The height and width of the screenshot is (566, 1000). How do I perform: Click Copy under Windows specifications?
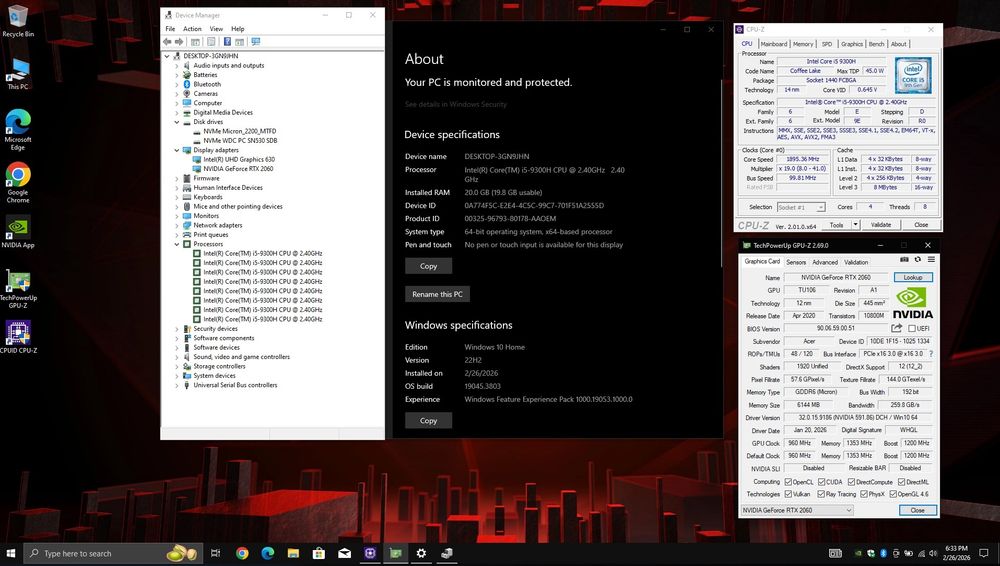[429, 421]
